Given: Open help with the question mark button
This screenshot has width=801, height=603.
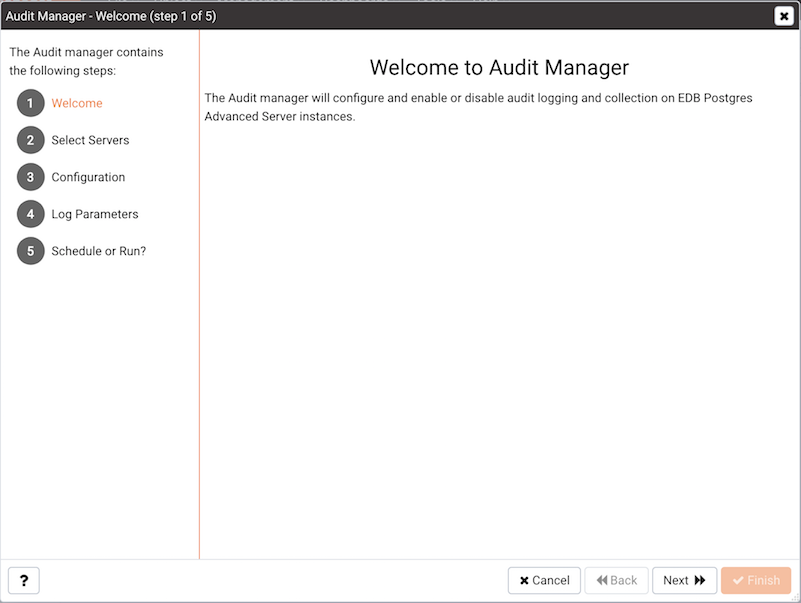Looking at the screenshot, I should [x=23, y=581].
